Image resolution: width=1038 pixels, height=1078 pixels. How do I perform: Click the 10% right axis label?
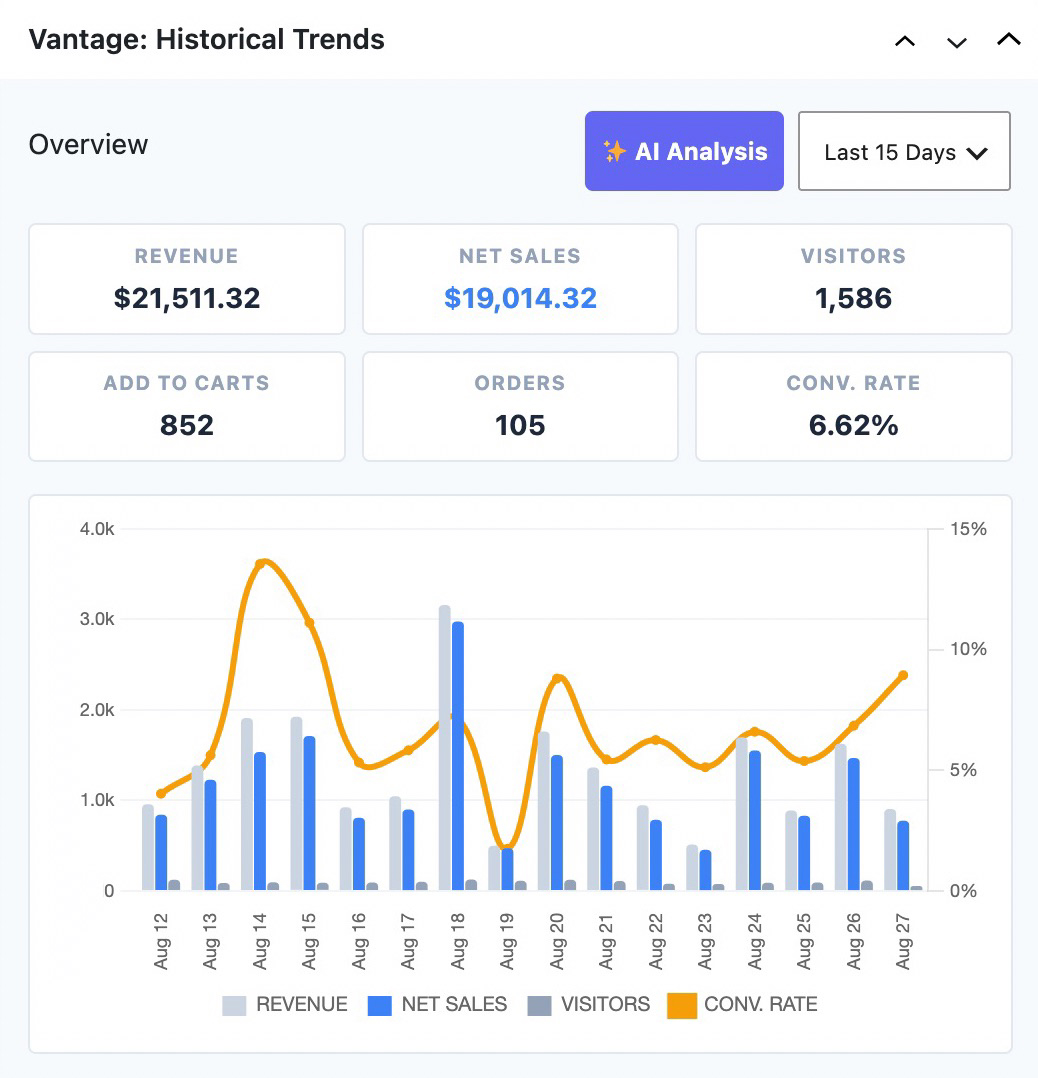click(968, 648)
